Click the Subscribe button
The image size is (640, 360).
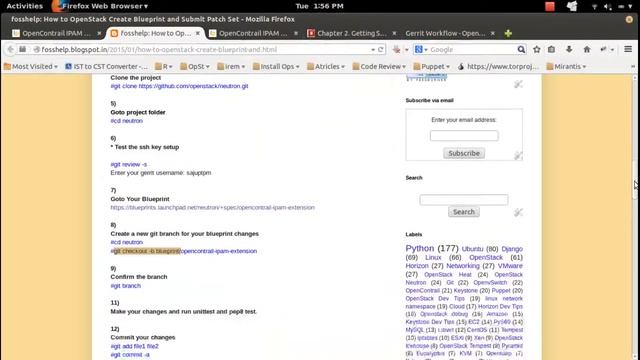point(464,153)
